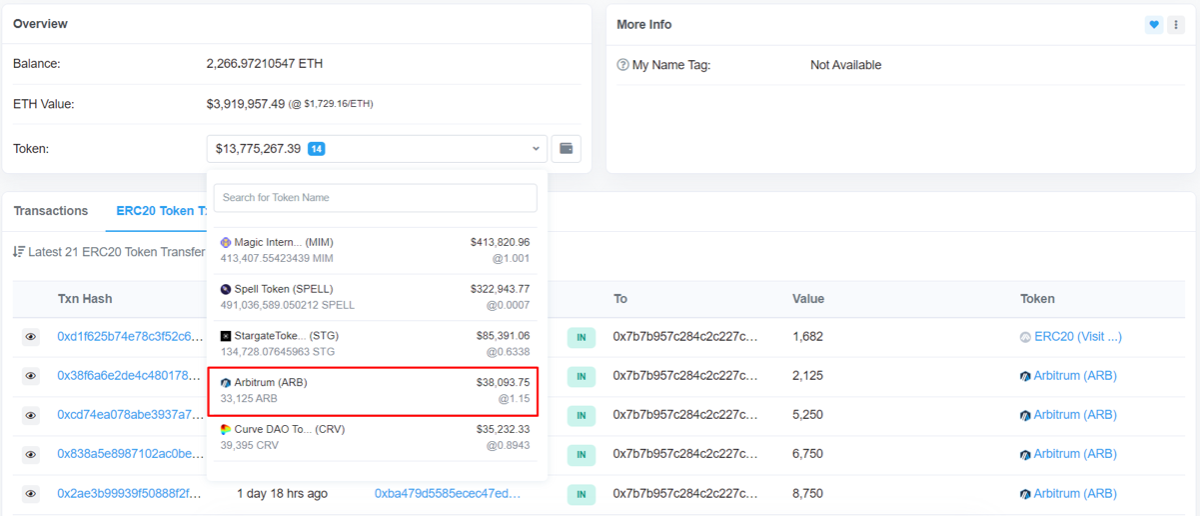
Task: Open the Arbitrum (ARB) link in the 2,125 row
Action: point(1075,376)
